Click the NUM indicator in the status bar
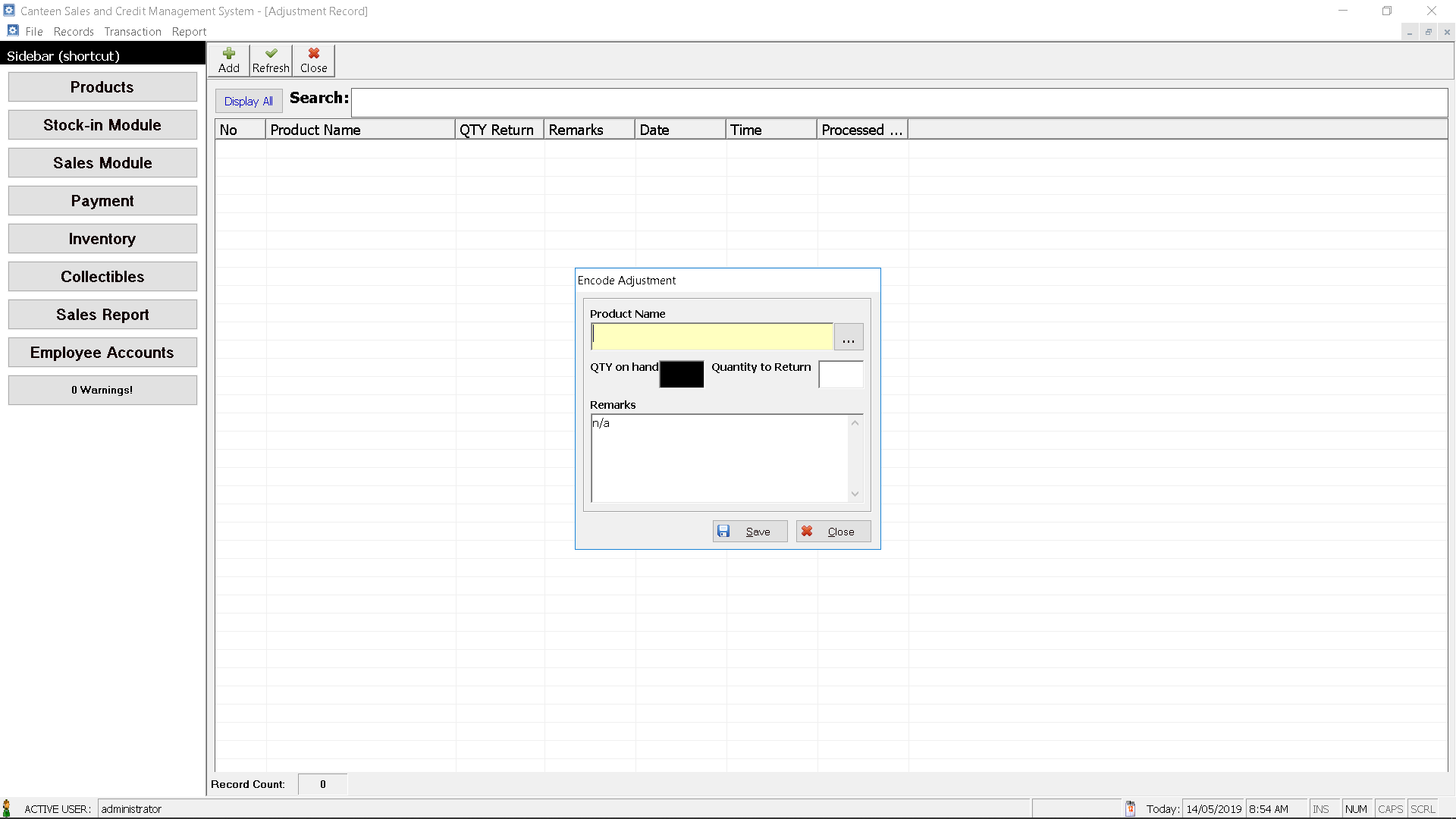1456x819 pixels. pos(1356,808)
